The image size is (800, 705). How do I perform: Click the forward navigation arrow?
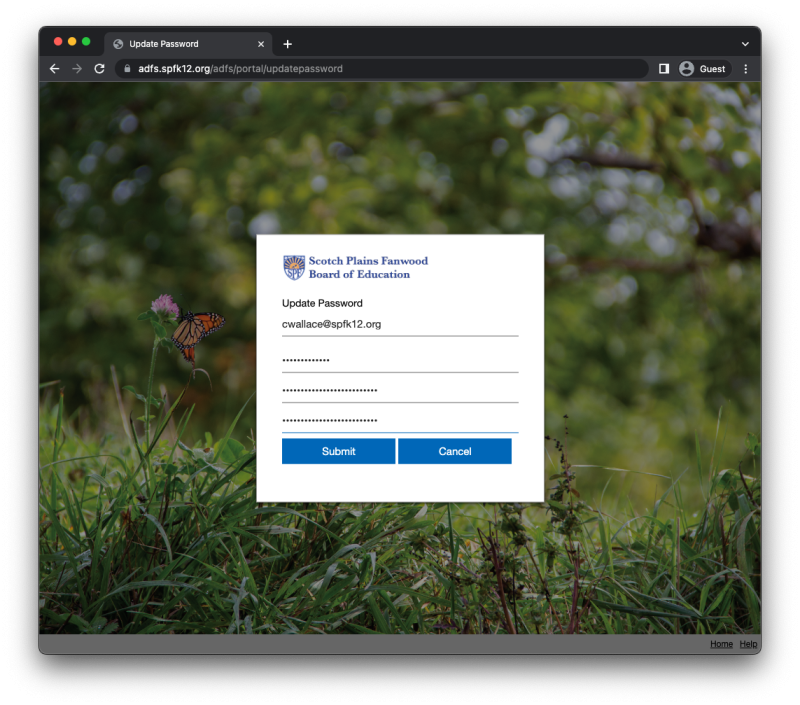pos(77,68)
